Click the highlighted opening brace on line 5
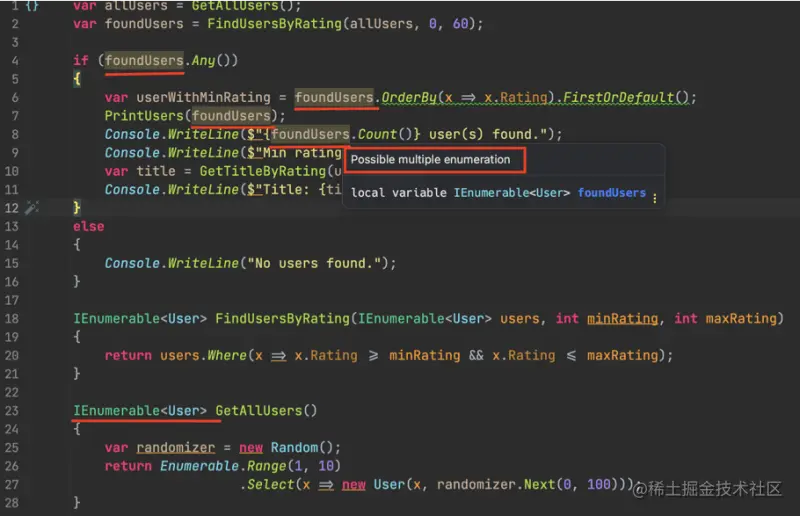This screenshot has width=800, height=516. click(x=77, y=79)
